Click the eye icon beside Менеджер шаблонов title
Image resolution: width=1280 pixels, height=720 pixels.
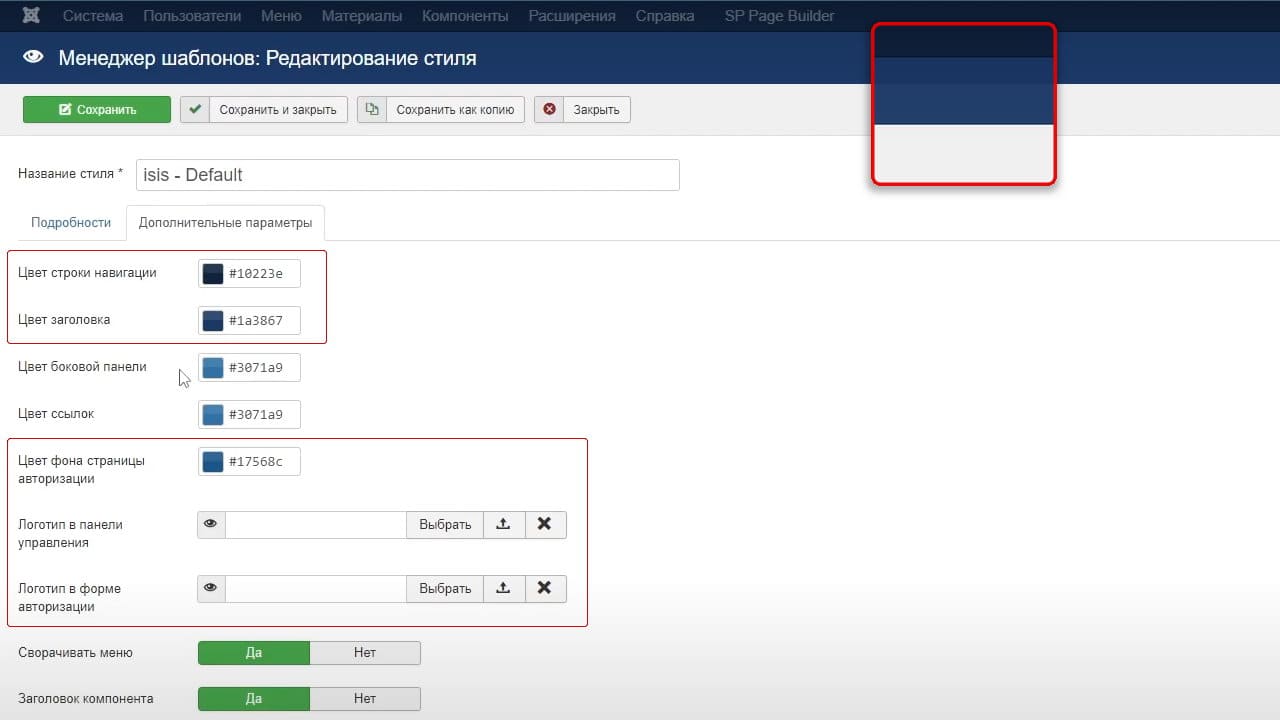(34, 58)
